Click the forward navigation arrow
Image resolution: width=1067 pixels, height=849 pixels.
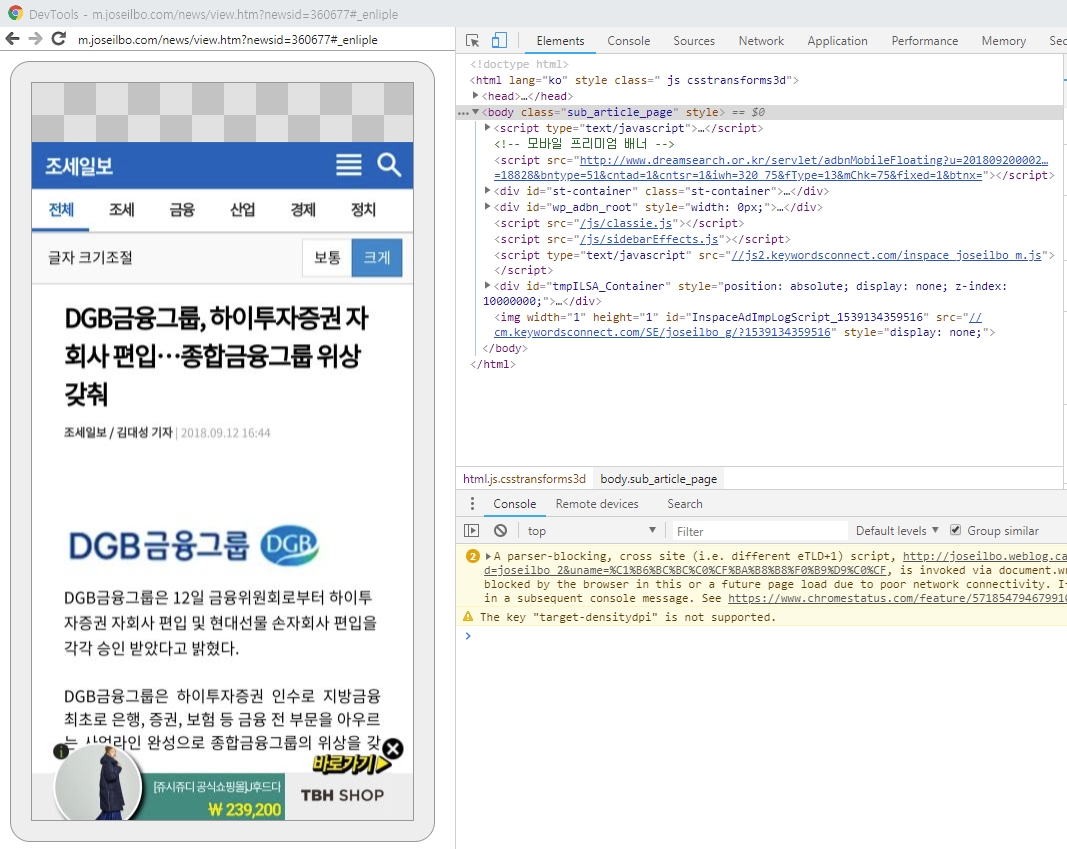coord(35,39)
